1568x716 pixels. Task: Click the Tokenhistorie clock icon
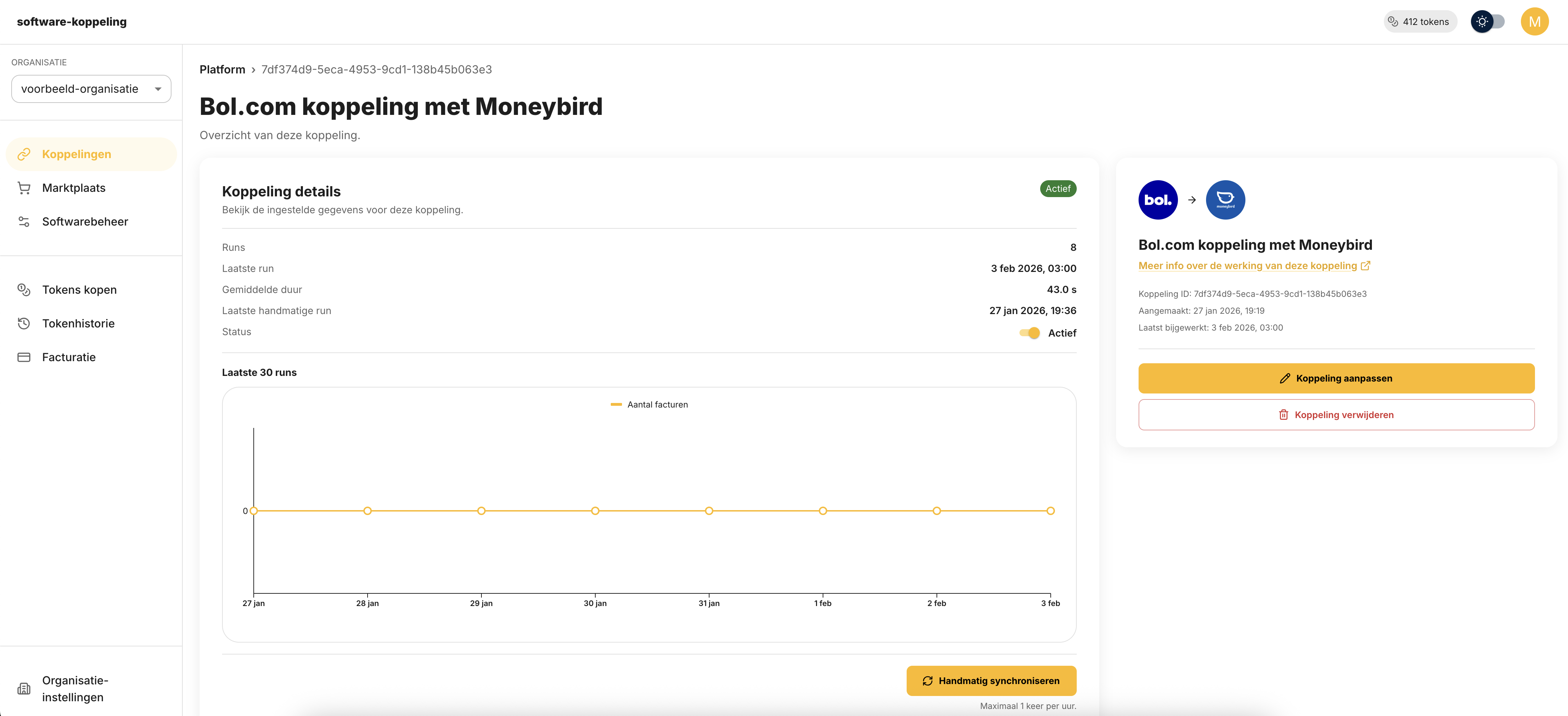coord(24,324)
